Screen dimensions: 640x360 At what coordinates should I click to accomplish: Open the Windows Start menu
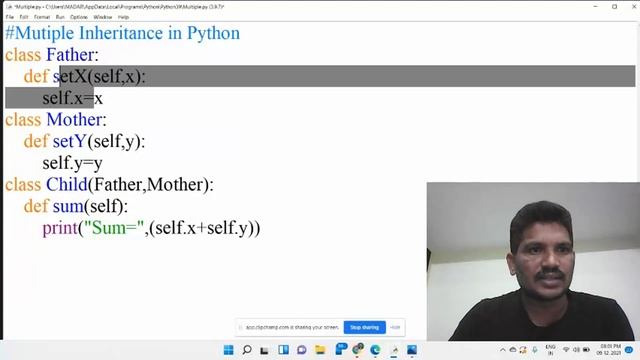click(x=229, y=350)
